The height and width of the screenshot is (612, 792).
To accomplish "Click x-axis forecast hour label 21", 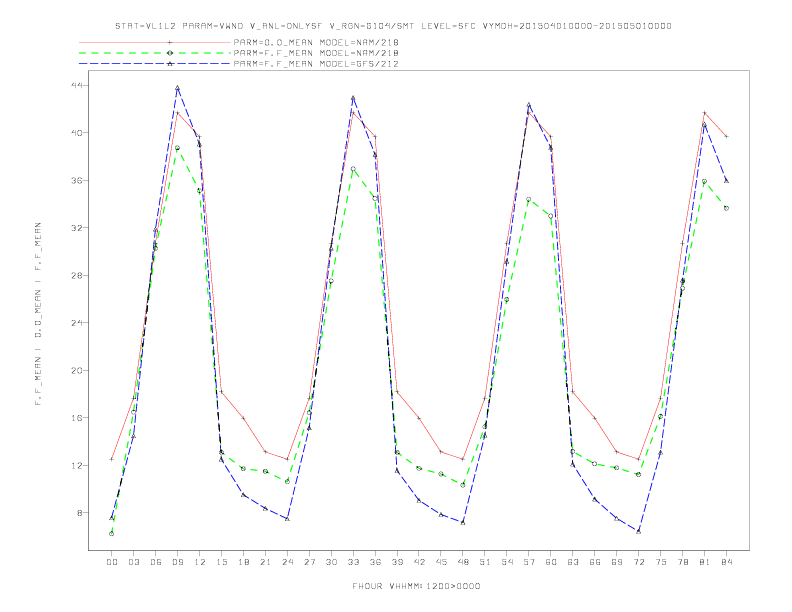I will point(265,562).
